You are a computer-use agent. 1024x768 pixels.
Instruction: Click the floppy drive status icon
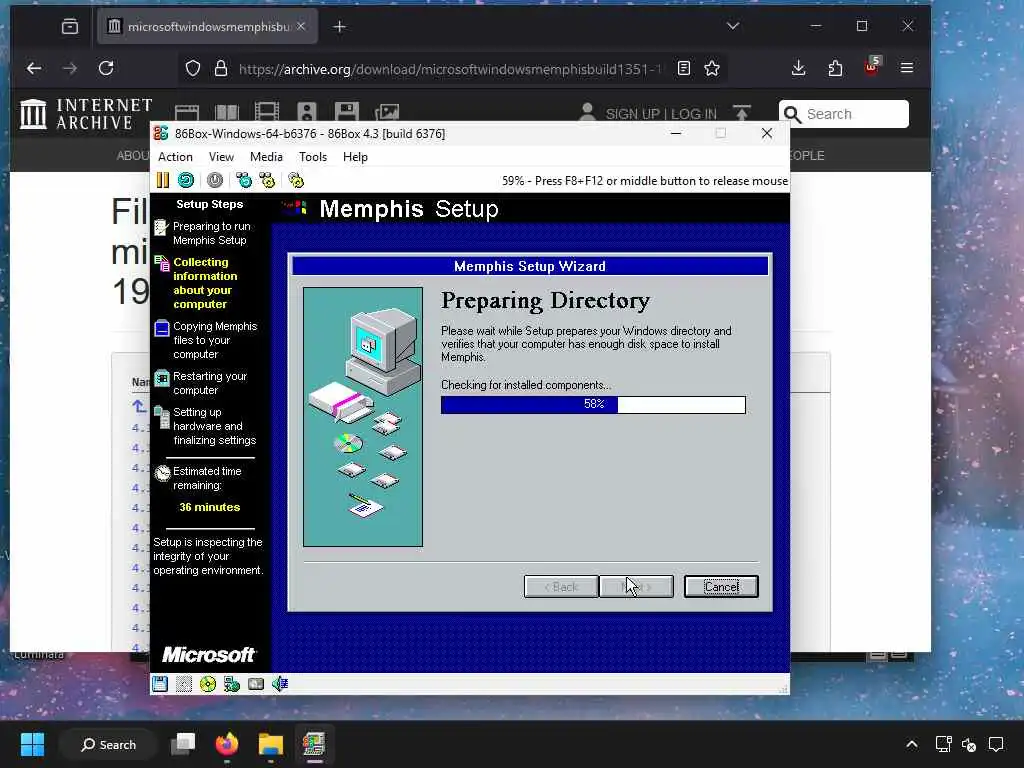160,684
